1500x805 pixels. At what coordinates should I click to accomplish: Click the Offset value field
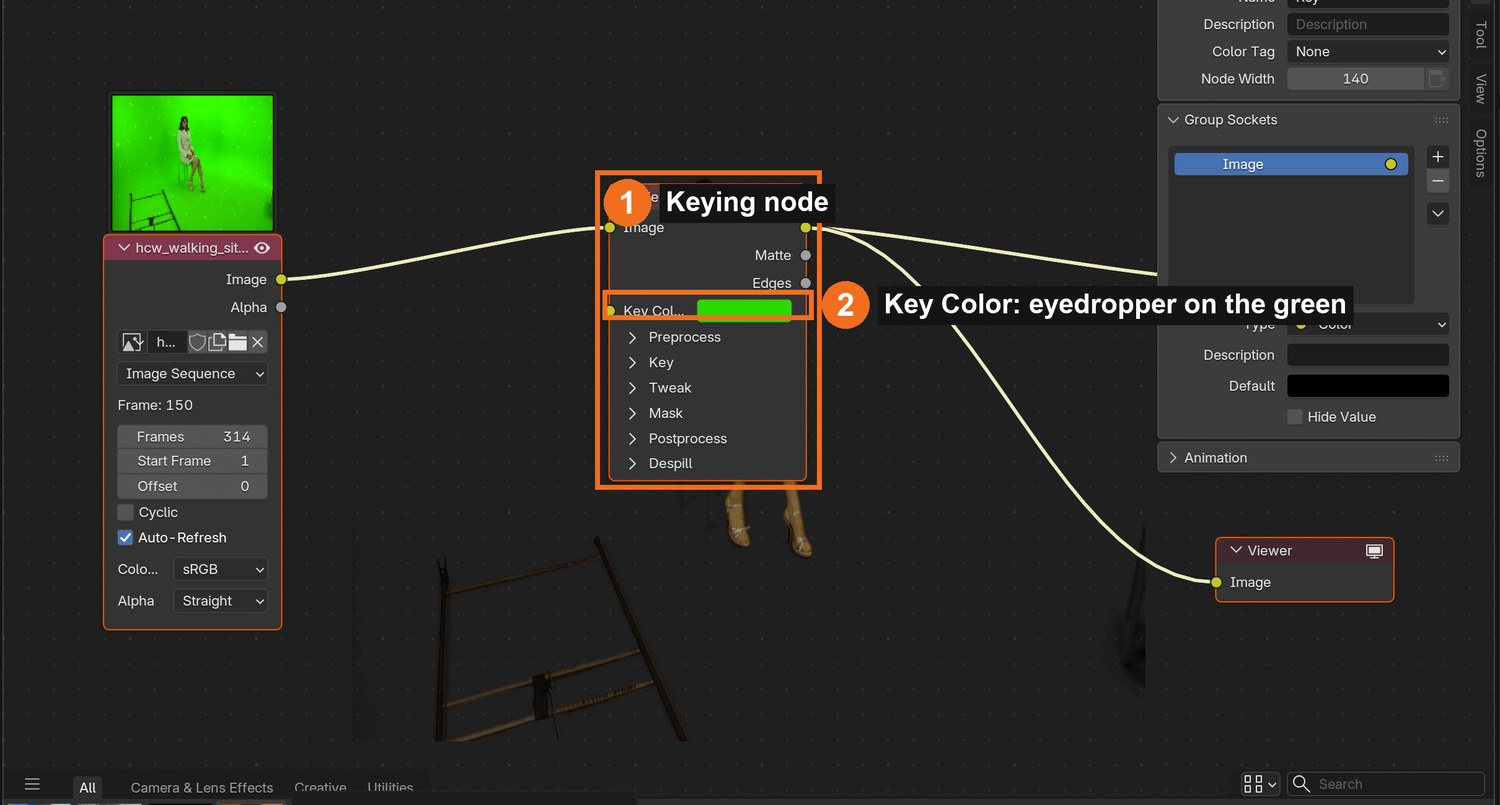193,486
